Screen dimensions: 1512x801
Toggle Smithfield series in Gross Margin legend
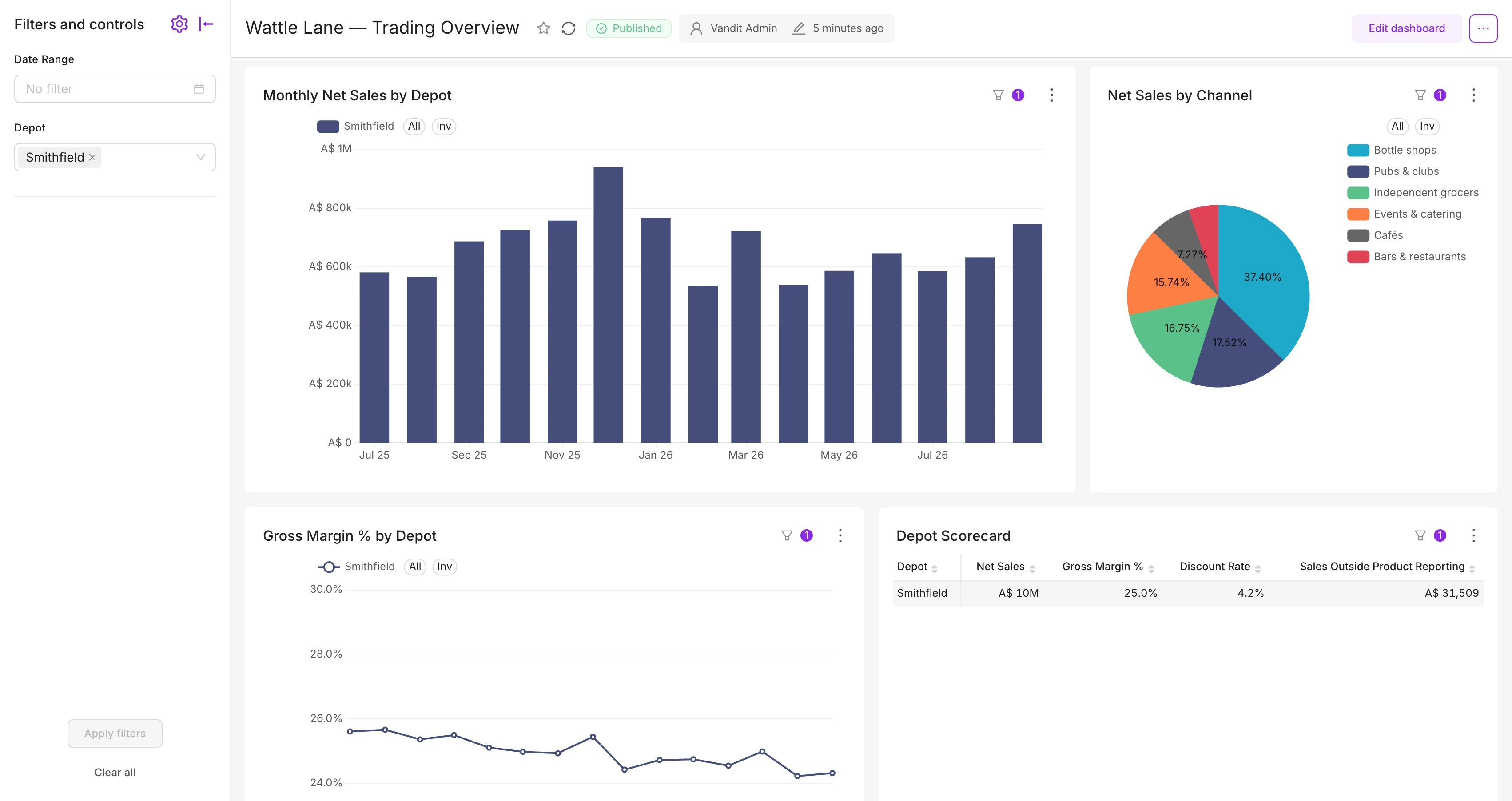356,566
